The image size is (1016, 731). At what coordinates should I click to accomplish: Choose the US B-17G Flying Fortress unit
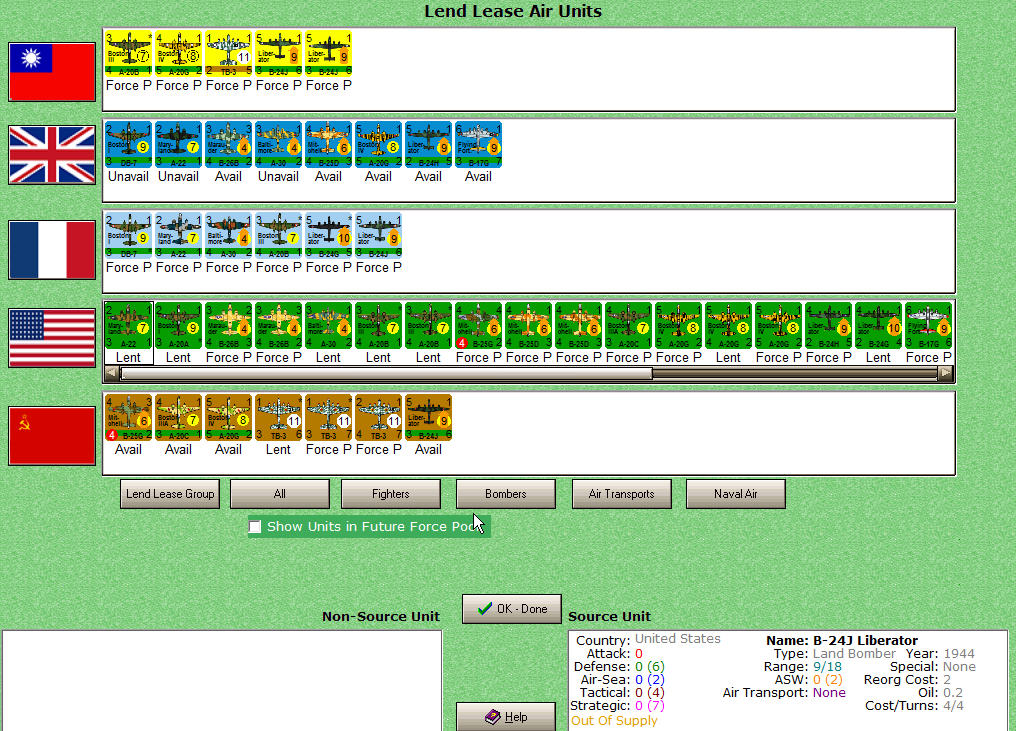coord(928,326)
